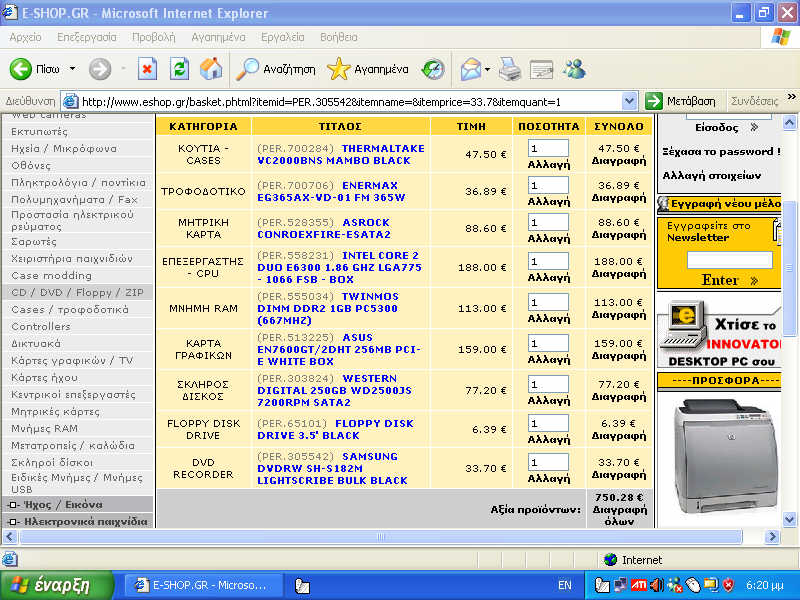Click Διαγραφή for floppy disk drive row
Viewport: 800px width, 600px height.
[619, 436]
